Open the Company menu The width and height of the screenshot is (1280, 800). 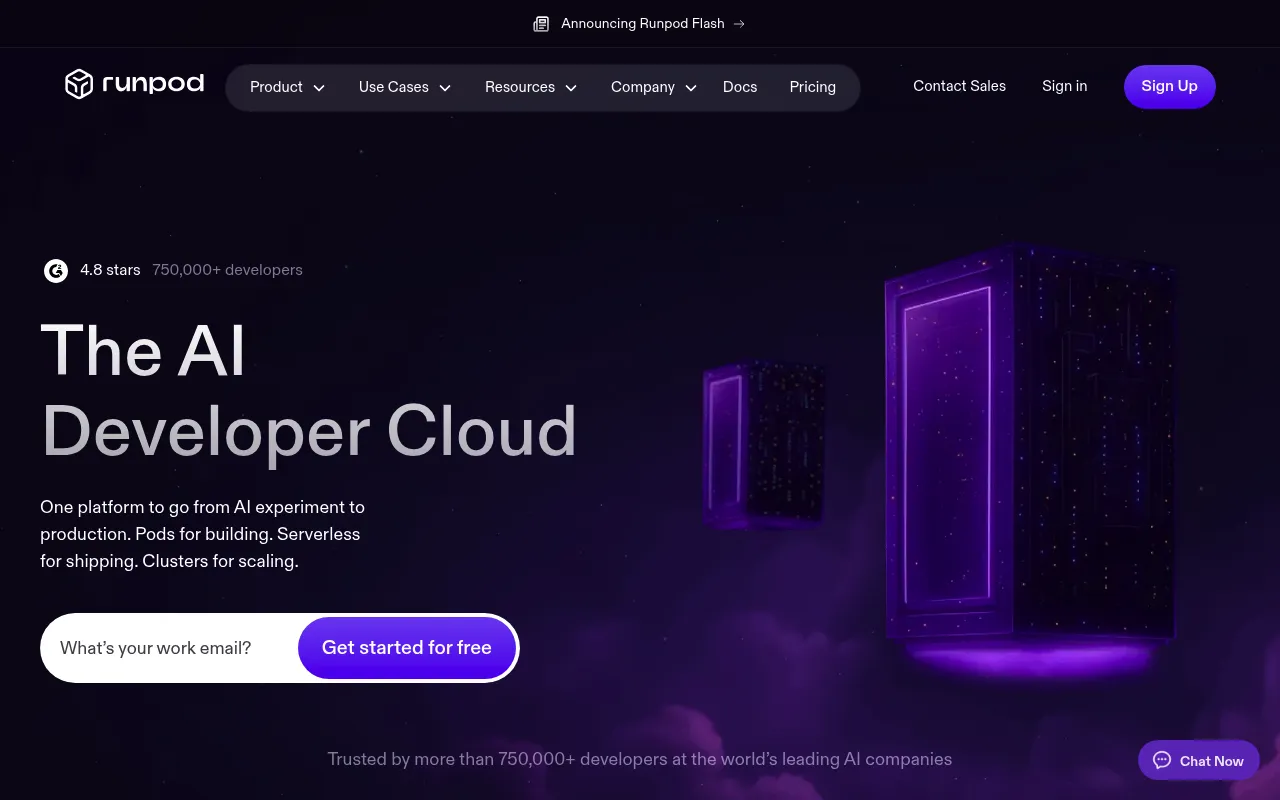tap(654, 87)
